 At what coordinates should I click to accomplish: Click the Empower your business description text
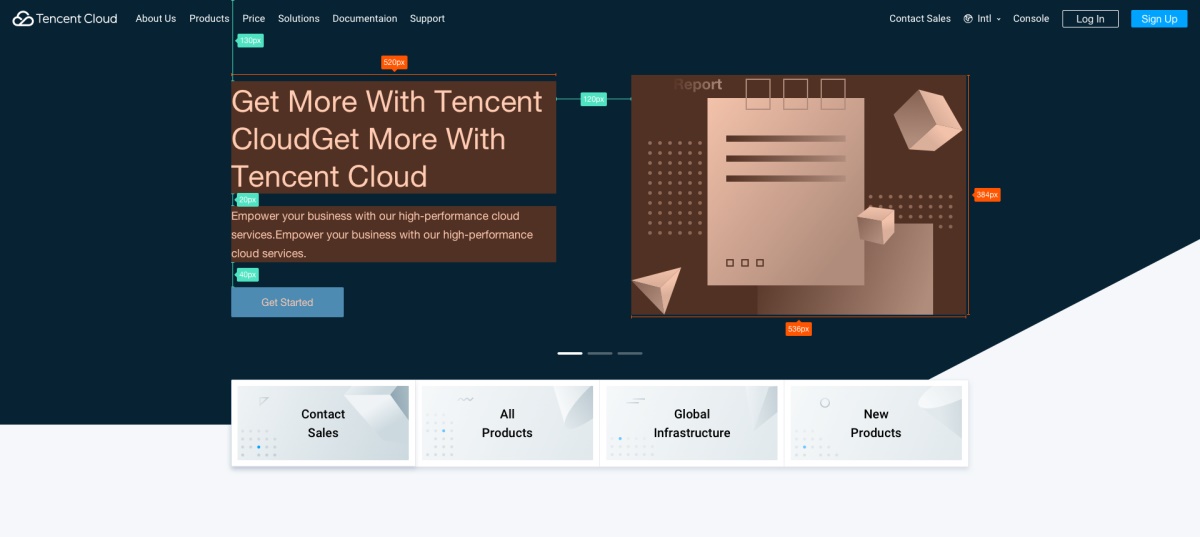393,234
